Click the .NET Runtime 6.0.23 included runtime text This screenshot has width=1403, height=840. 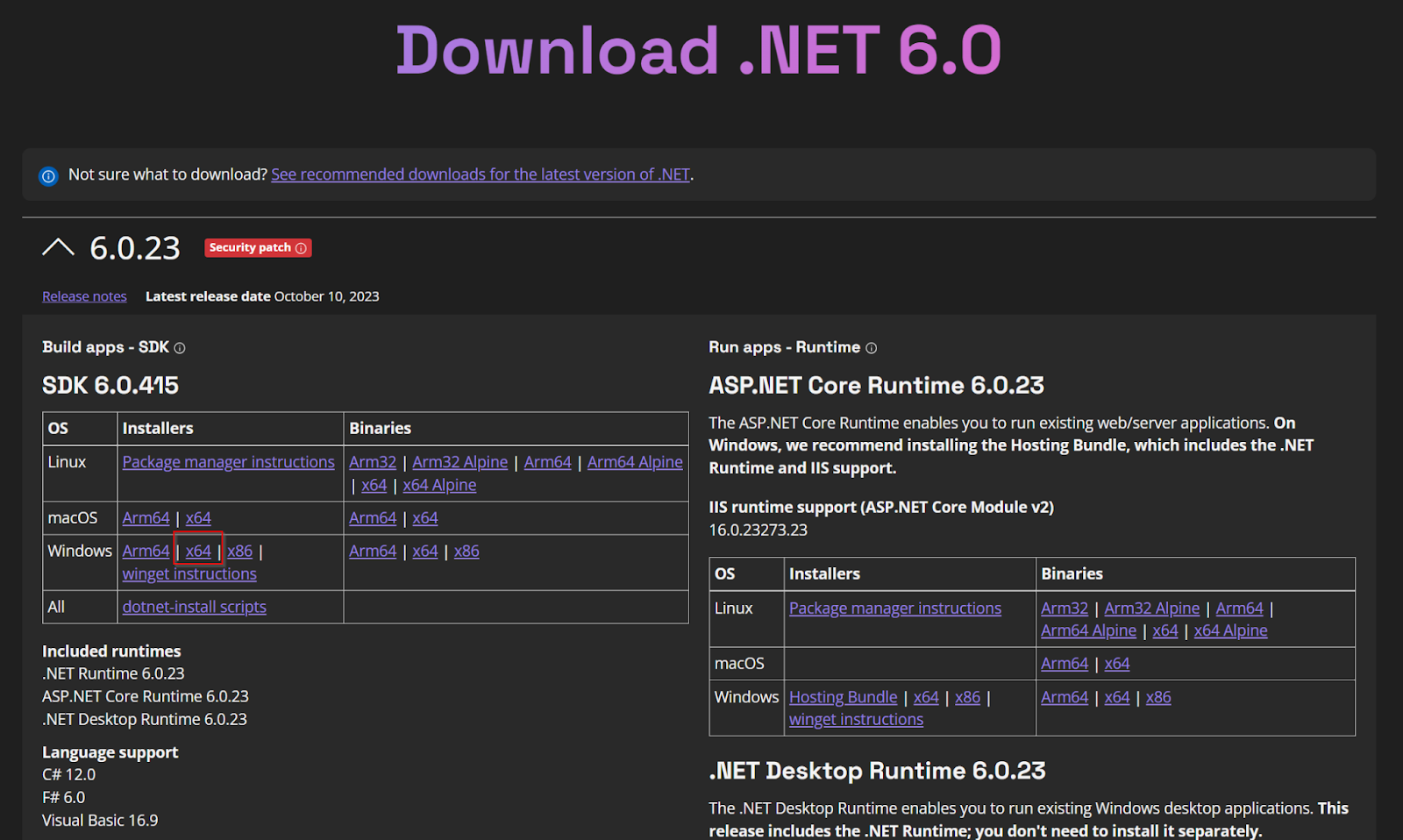(x=113, y=673)
